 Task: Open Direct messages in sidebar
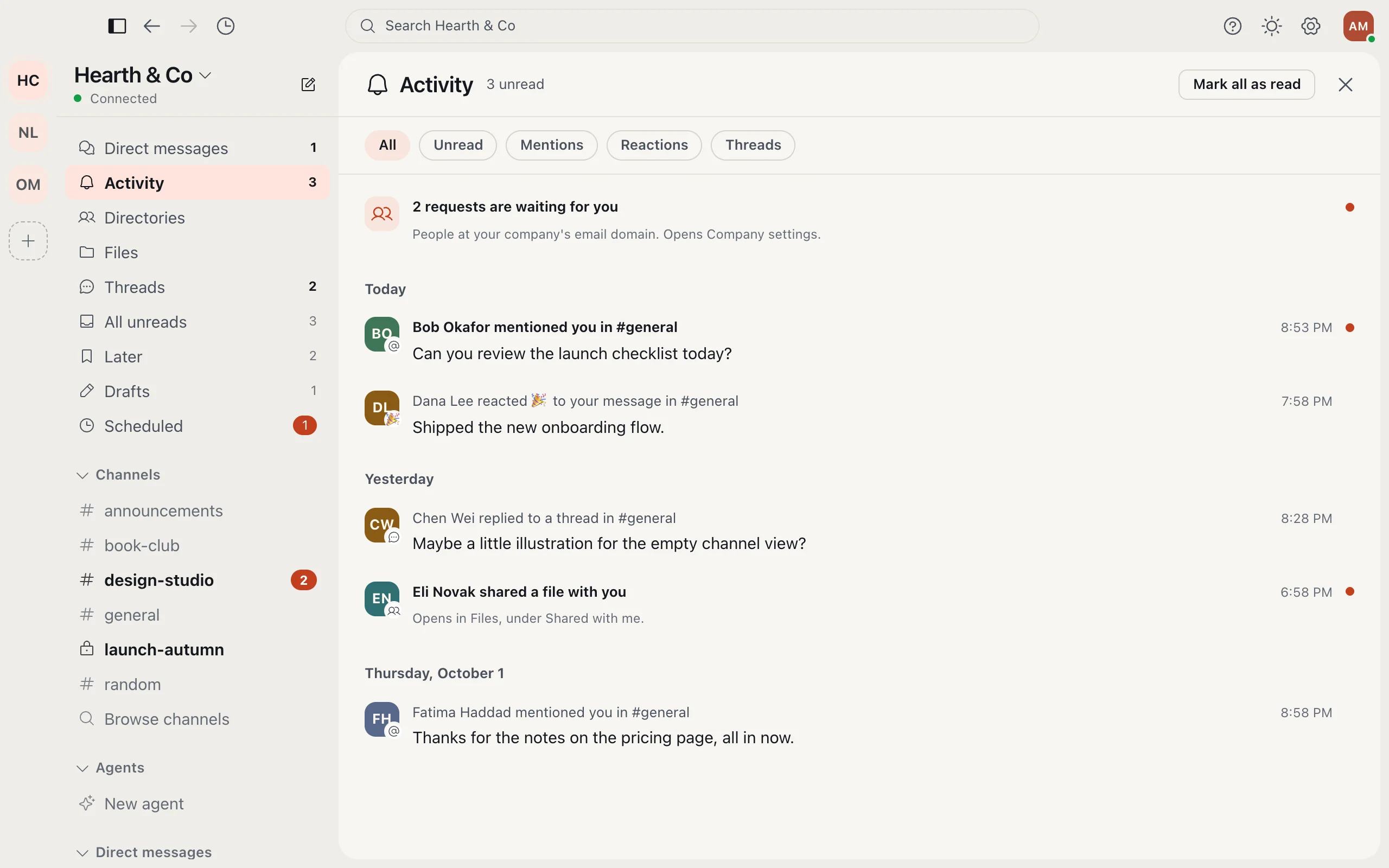pyautogui.click(x=197, y=148)
